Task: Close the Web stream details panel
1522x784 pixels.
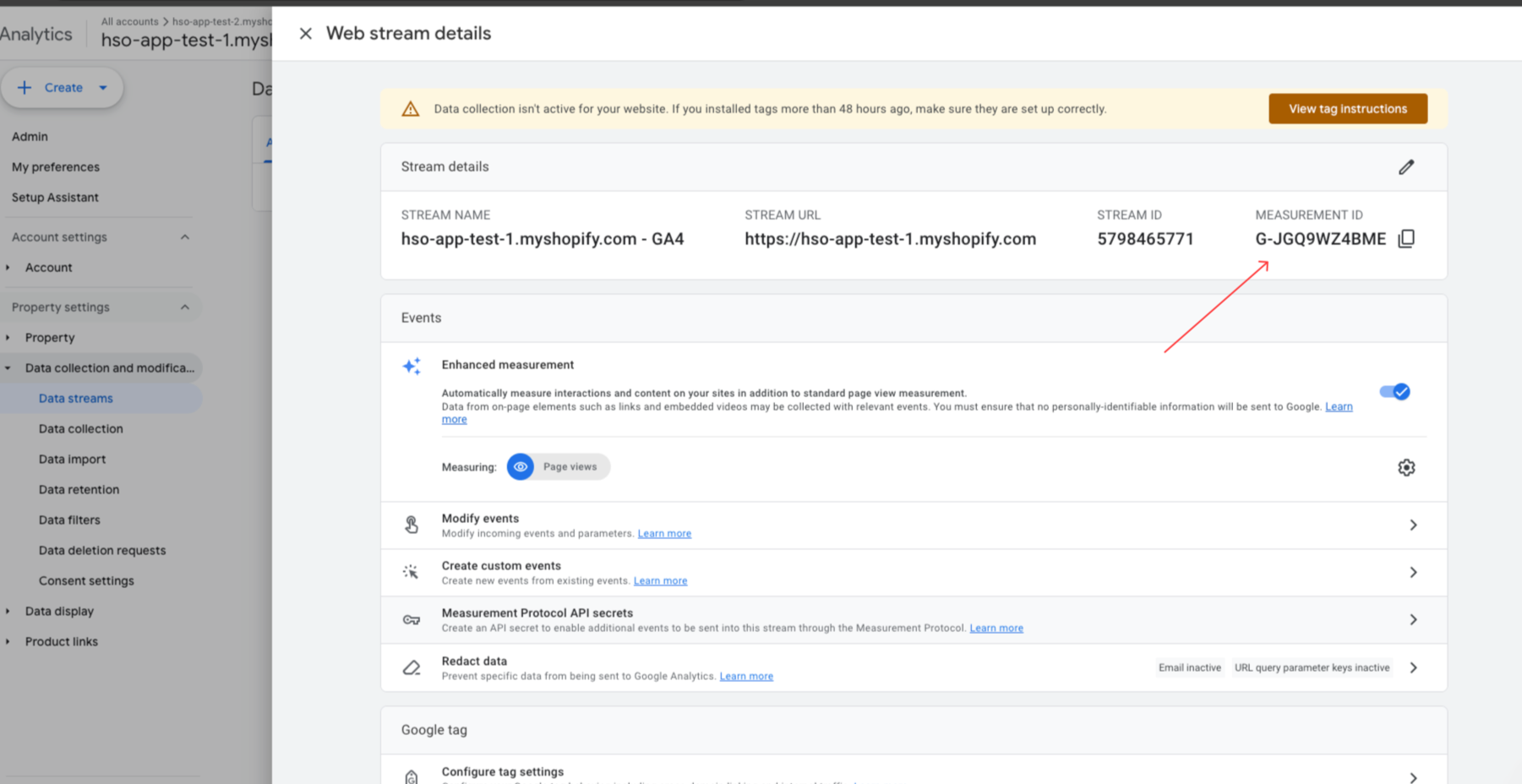Action: pyautogui.click(x=305, y=33)
